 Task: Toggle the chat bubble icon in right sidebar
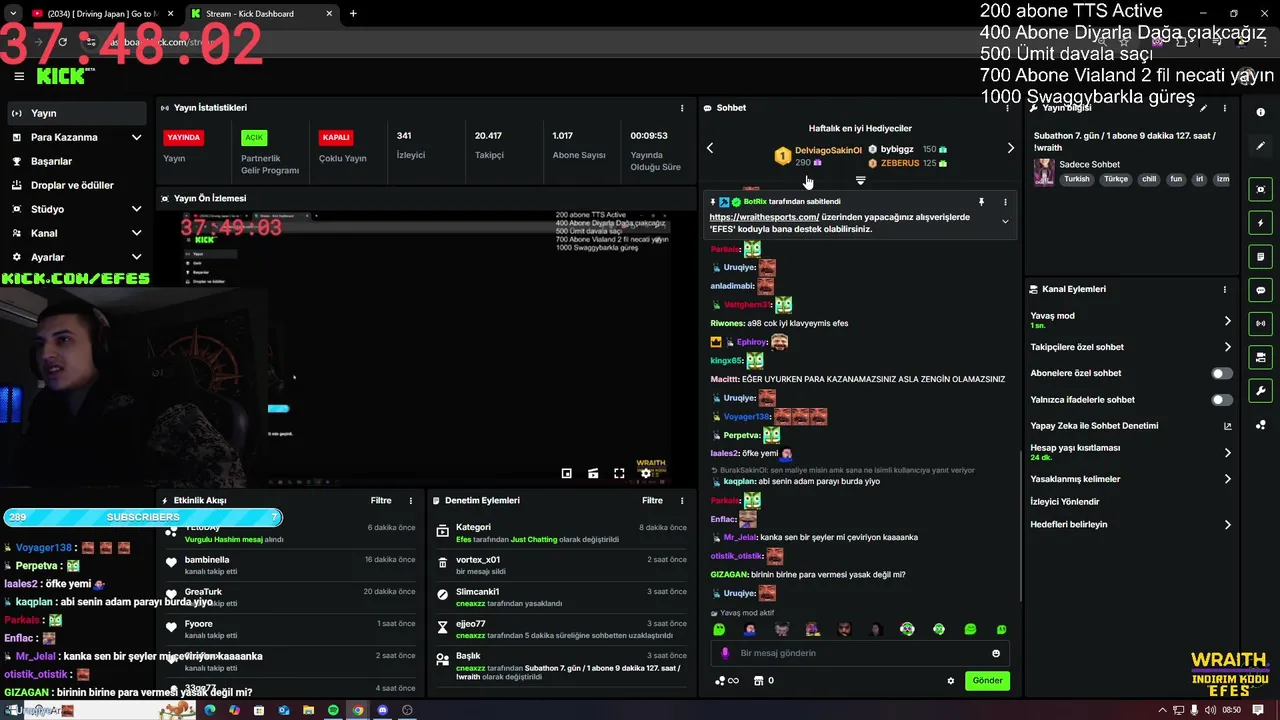1261,290
